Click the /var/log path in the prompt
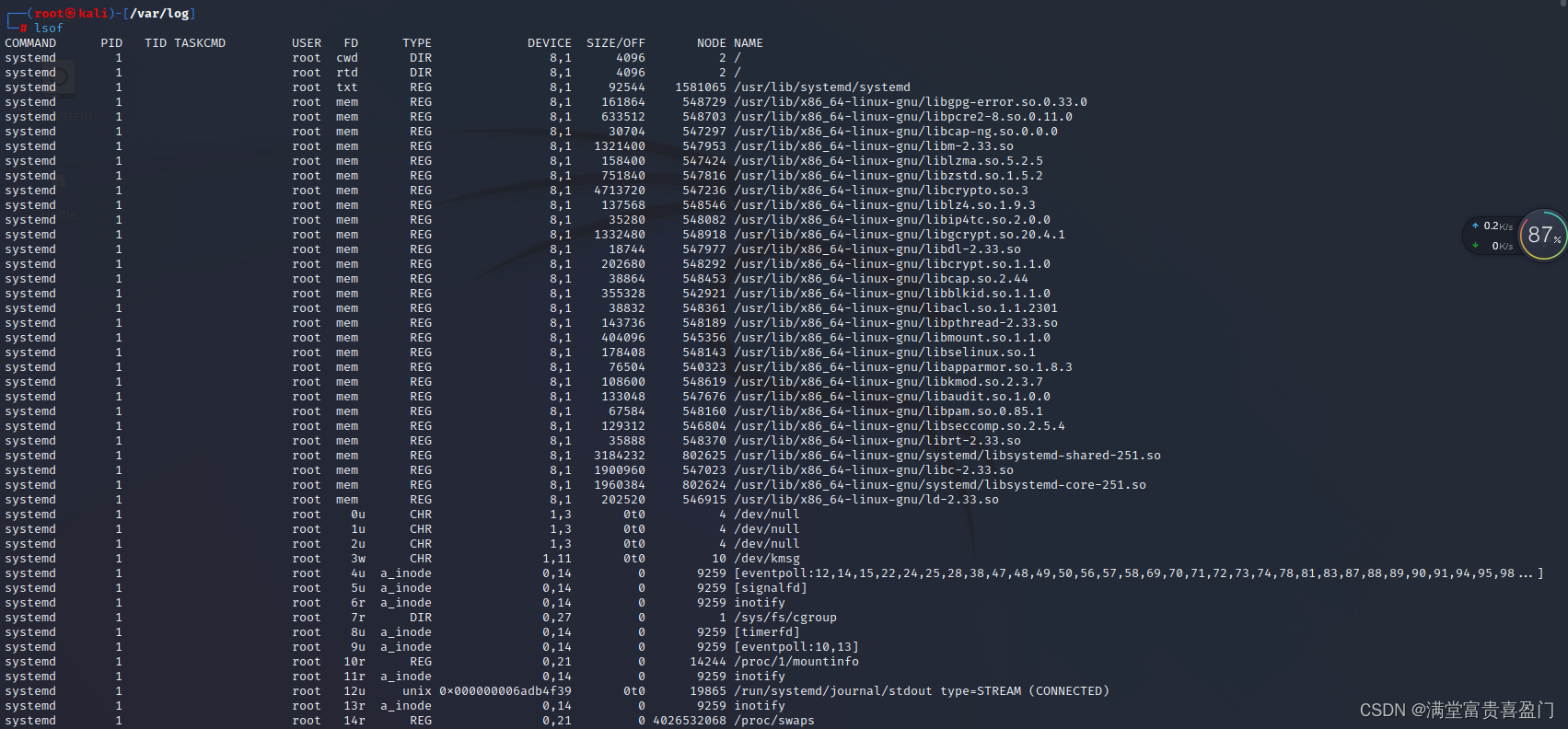Image resolution: width=1568 pixels, height=729 pixels. click(x=159, y=14)
